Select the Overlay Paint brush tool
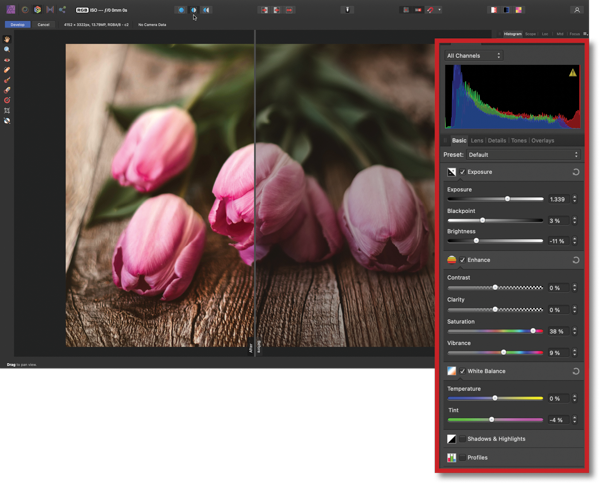The height and width of the screenshot is (484, 600). (x=7, y=80)
